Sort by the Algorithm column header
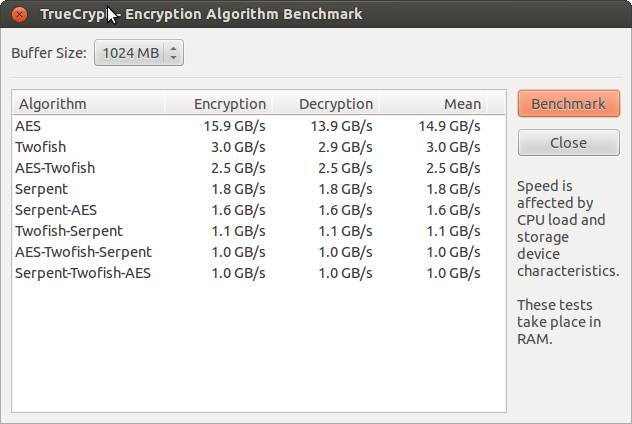The width and height of the screenshot is (632, 424). coord(89,104)
